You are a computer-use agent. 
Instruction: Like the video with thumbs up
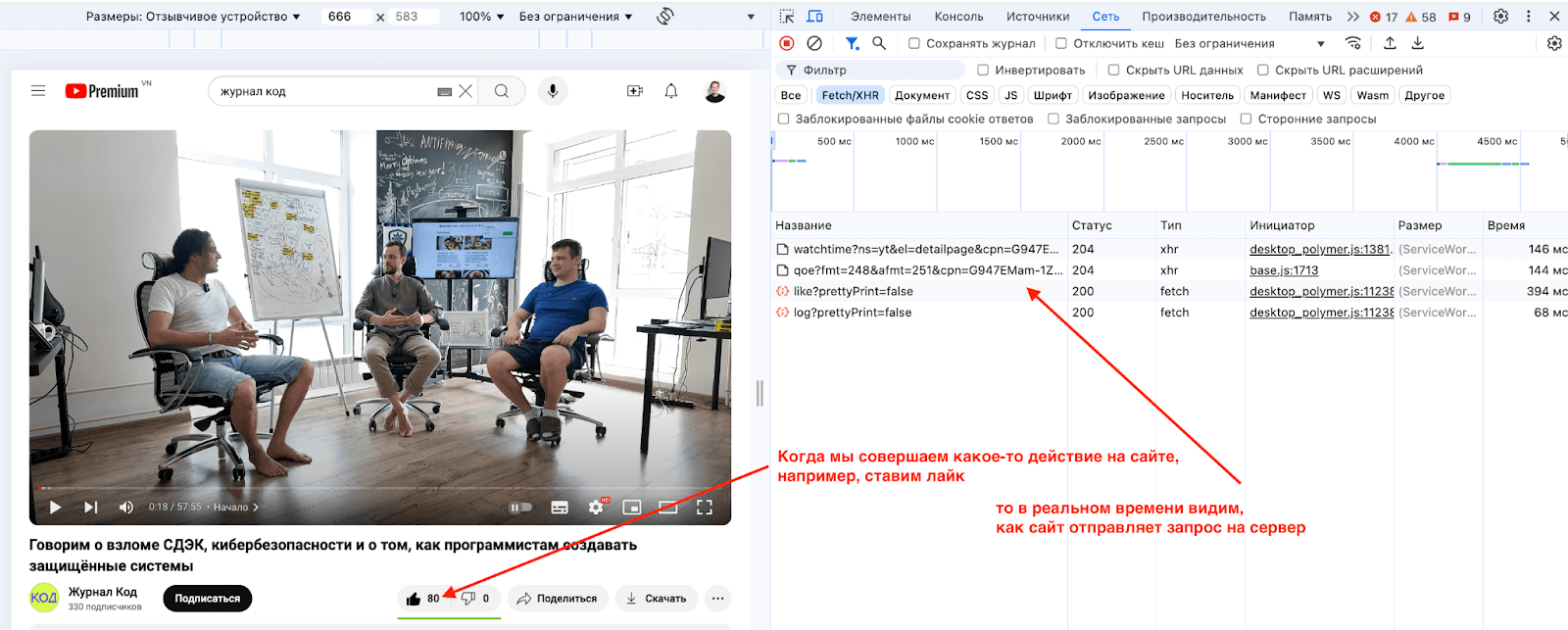tap(423, 599)
